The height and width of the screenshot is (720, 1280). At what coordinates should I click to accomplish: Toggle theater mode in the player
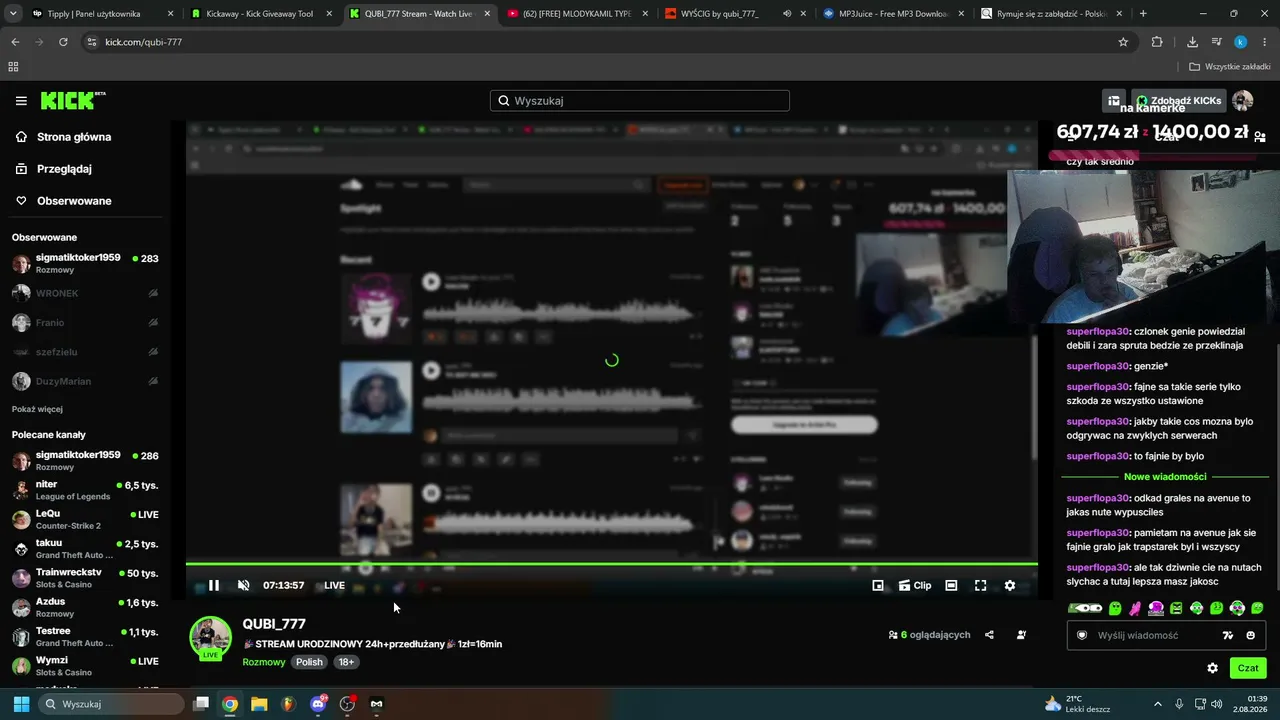coord(951,586)
